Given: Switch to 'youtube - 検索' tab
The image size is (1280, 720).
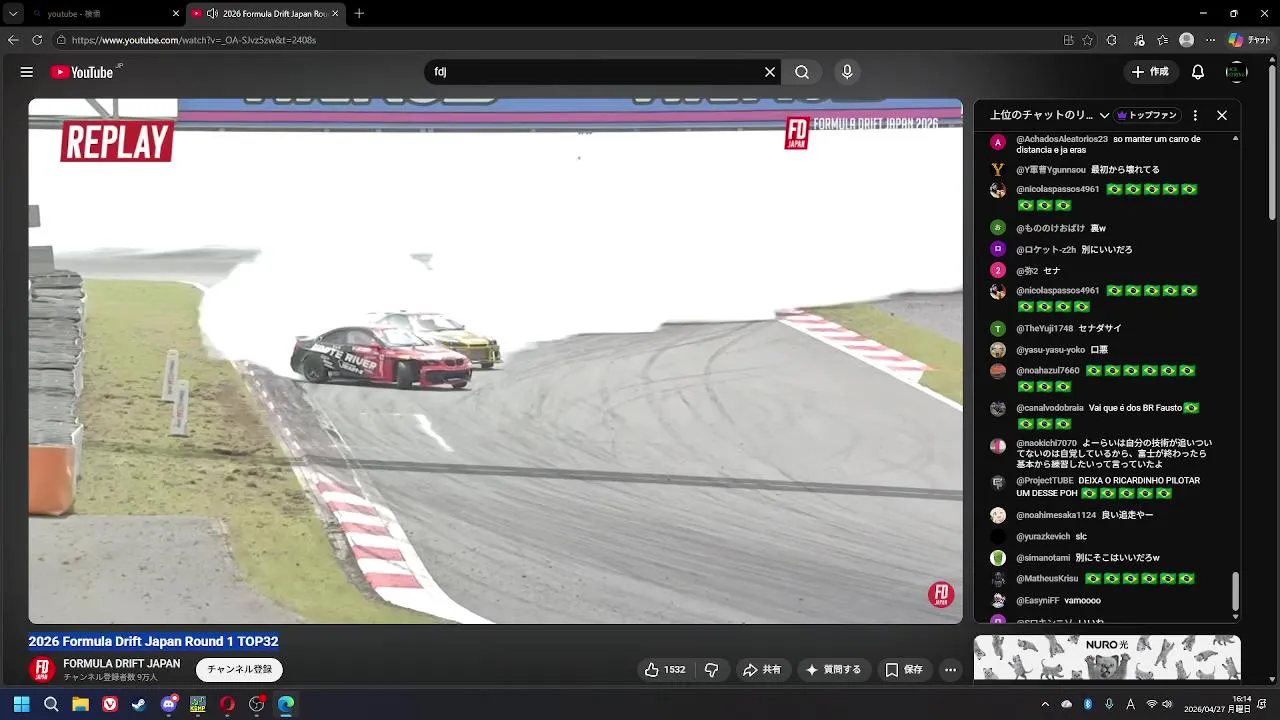Looking at the screenshot, I should click(x=104, y=14).
